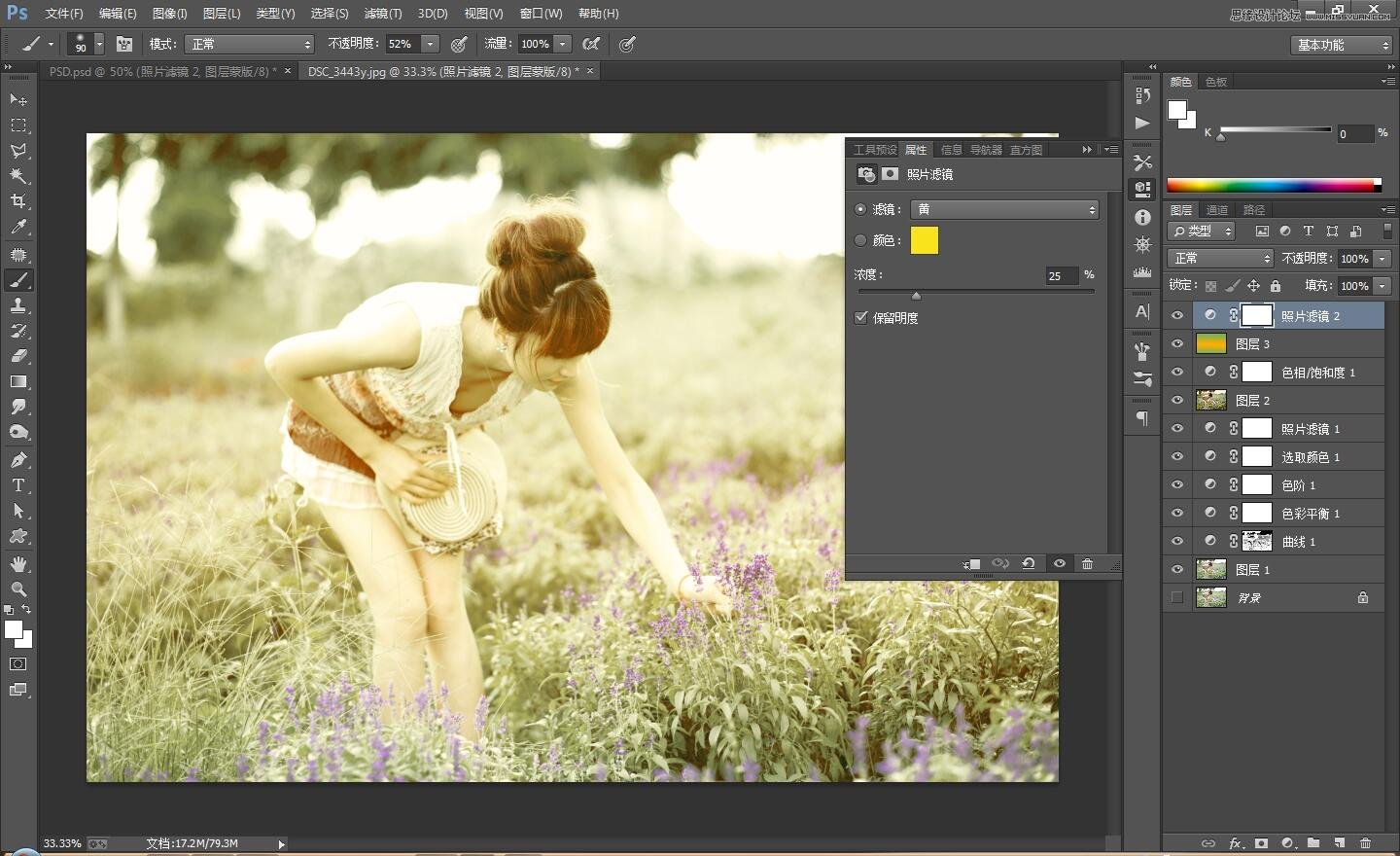Open the 滤镜(T) menu
1400x856 pixels.
tap(382, 13)
